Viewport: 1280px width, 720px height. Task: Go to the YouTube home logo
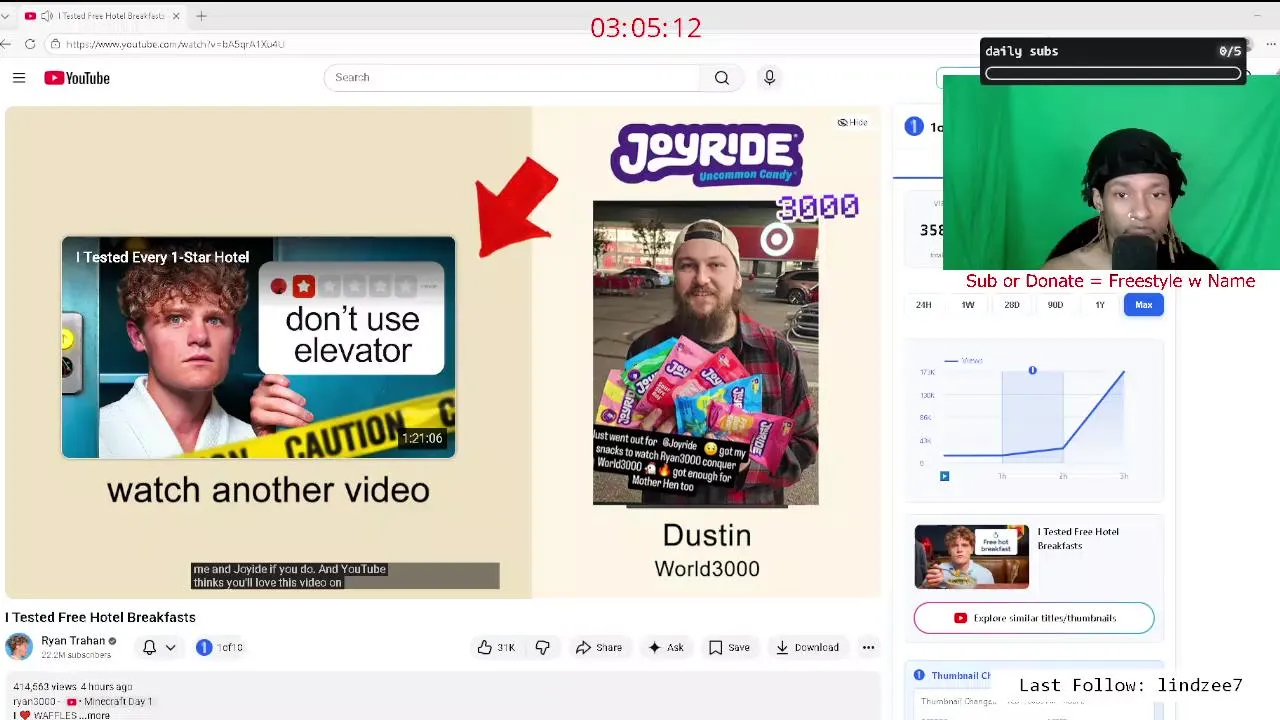click(x=77, y=78)
